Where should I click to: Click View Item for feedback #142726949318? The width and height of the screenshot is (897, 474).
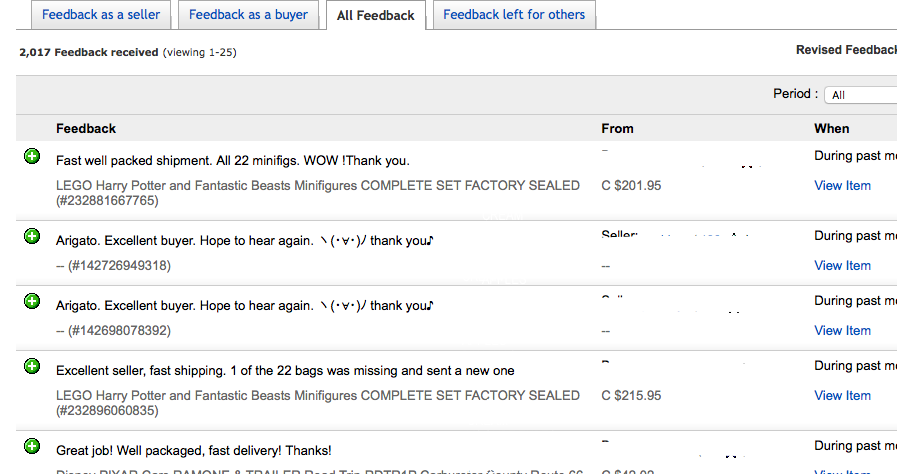[x=842, y=265]
